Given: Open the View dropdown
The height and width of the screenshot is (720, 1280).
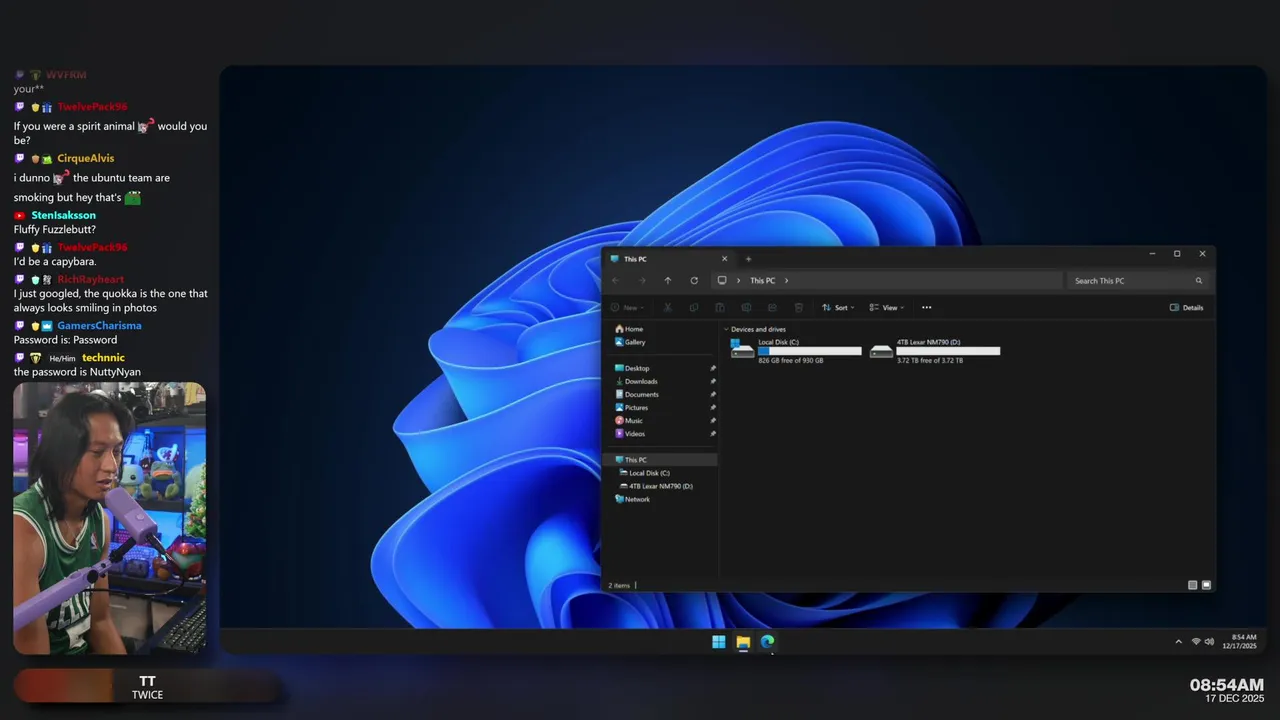Looking at the screenshot, I should (x=886, y=308).
